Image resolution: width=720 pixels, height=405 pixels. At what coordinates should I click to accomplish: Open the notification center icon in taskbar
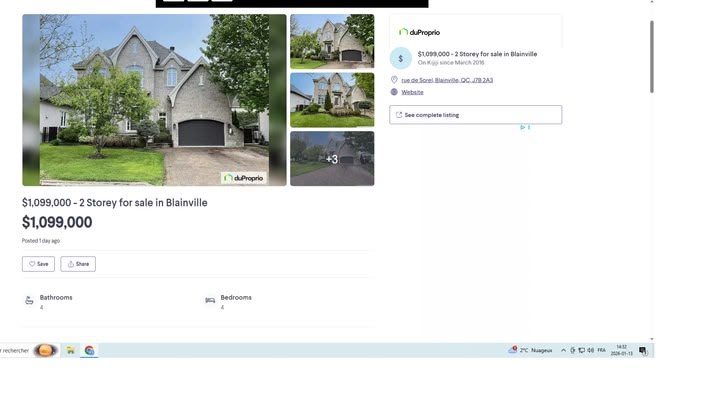tap(643, 351)
